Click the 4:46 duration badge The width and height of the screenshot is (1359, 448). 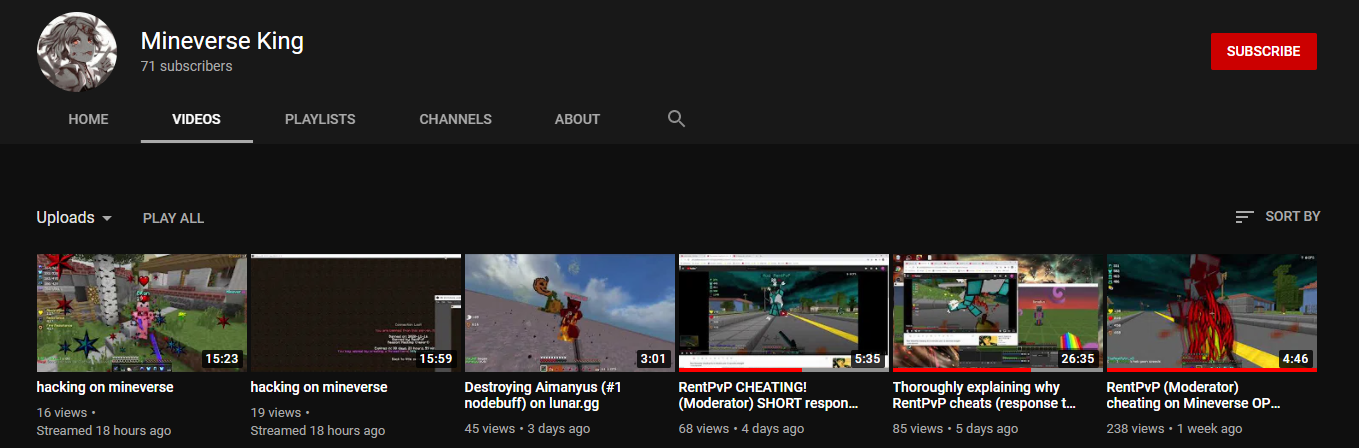[1295, 358]
